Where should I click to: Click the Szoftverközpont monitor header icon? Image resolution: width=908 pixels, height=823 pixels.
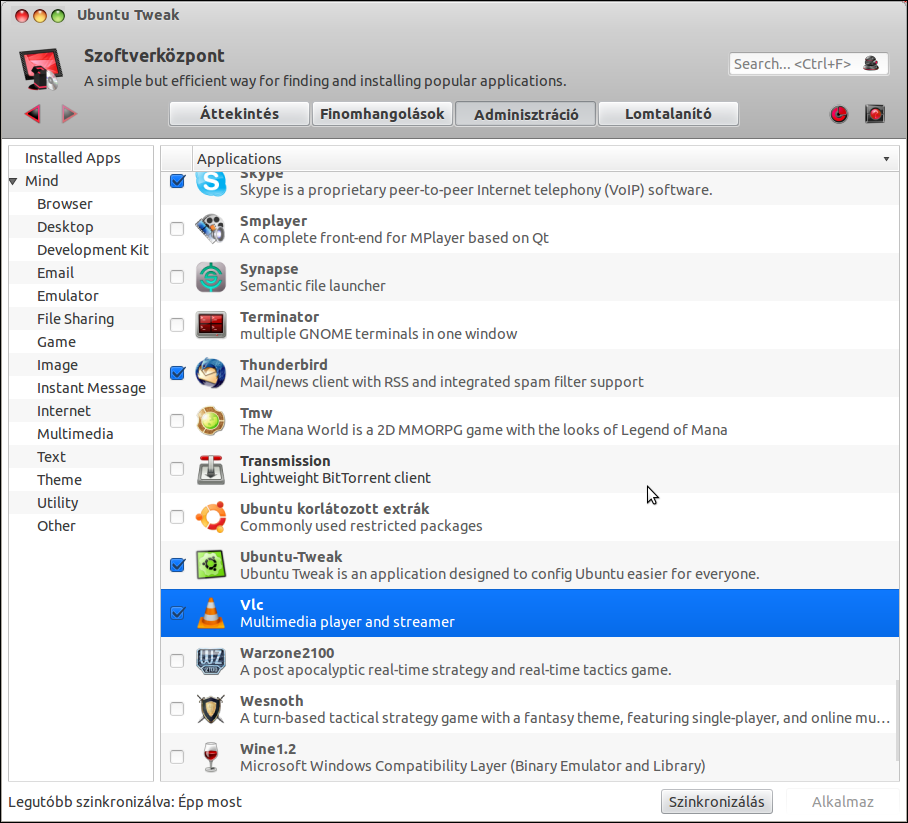pos(41,69)
